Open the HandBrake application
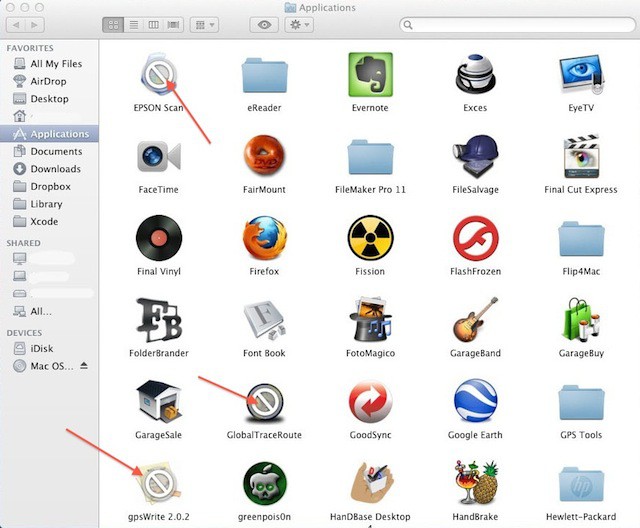This screenshot has width=640, height=528. pyautogui.click(x=475, y=483)
